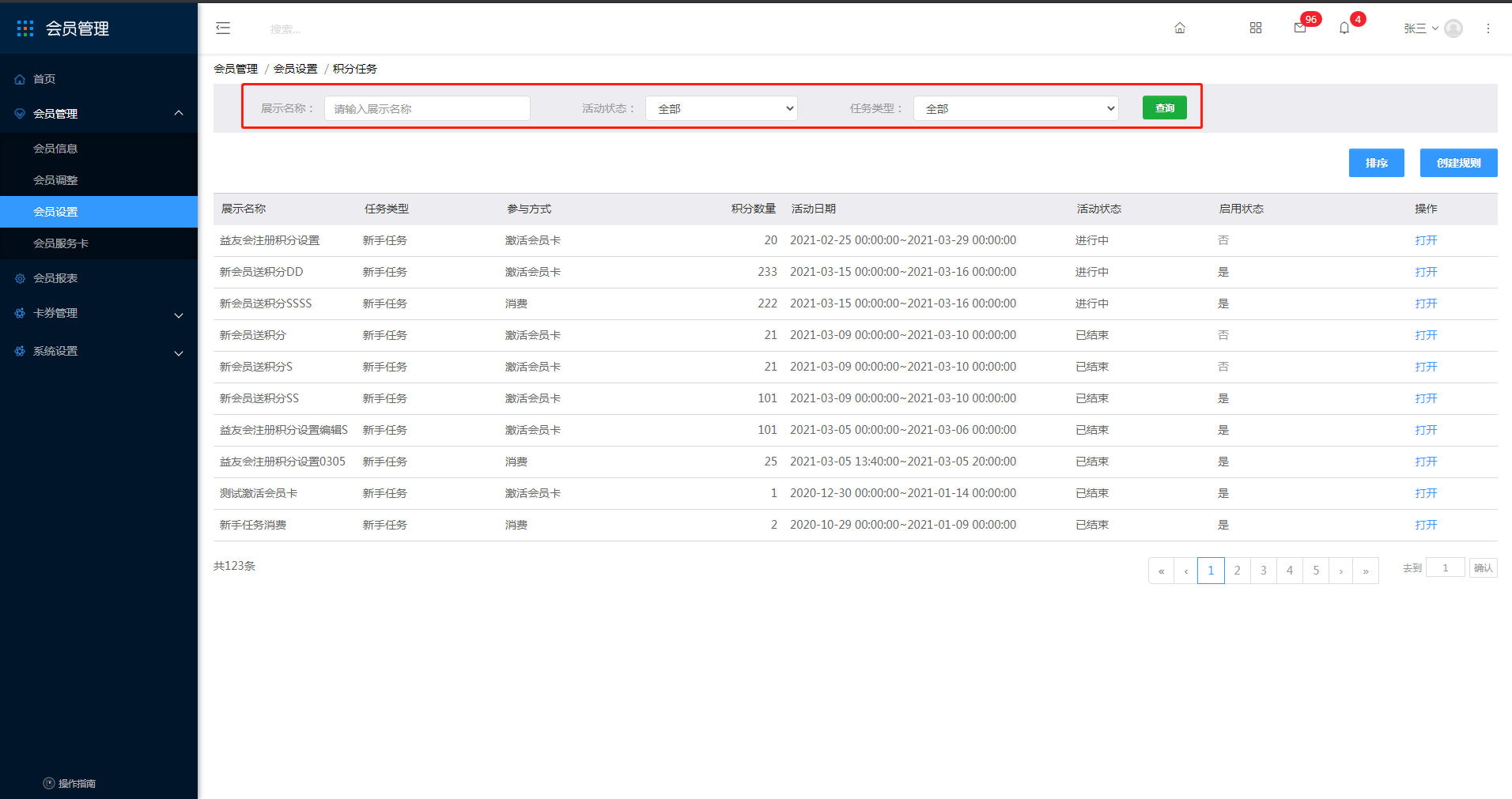This screenshot has width=1512, height=799.
Task: Go to next page with ›
Action: [x=1341, y=571]
